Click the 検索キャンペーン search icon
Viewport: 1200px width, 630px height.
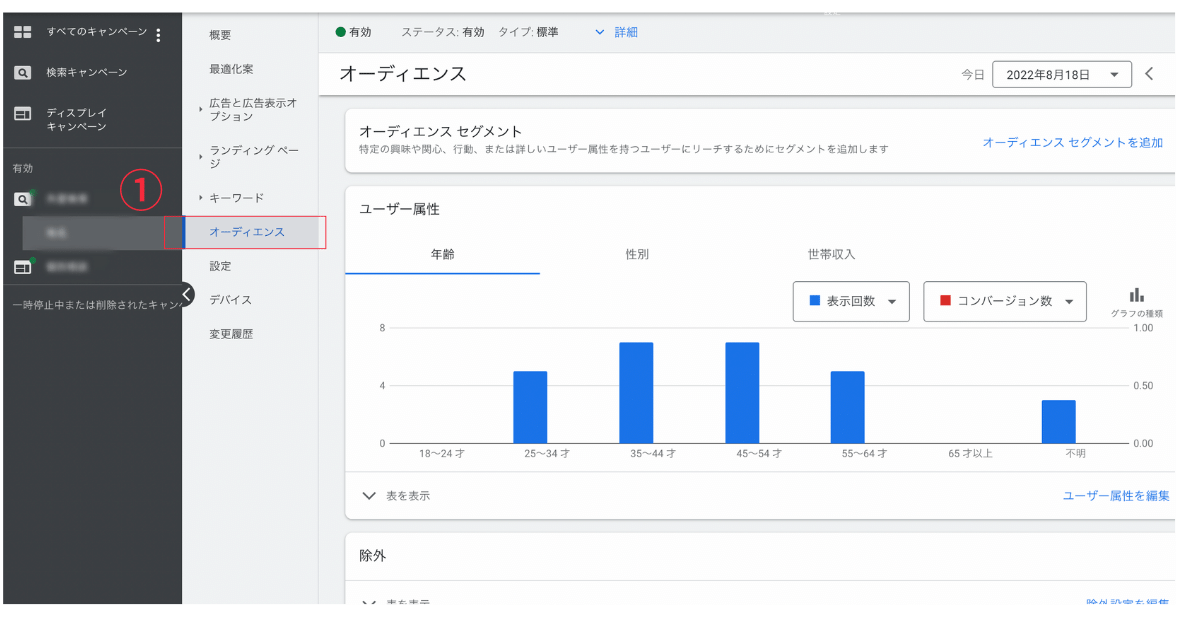pyautogui.click(x=22, y=73)
